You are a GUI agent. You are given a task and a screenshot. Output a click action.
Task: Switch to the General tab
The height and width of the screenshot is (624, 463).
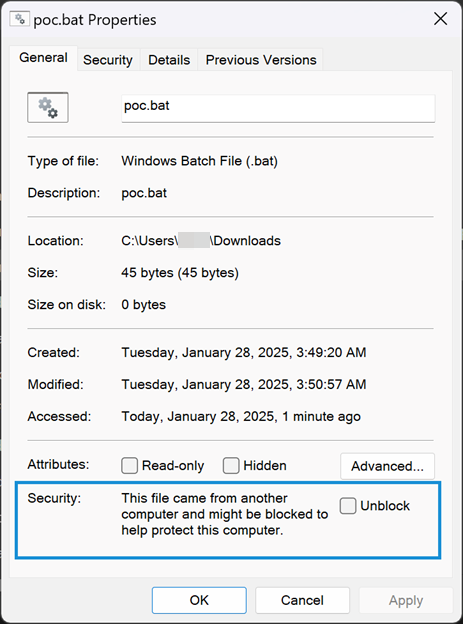point(43,58)
